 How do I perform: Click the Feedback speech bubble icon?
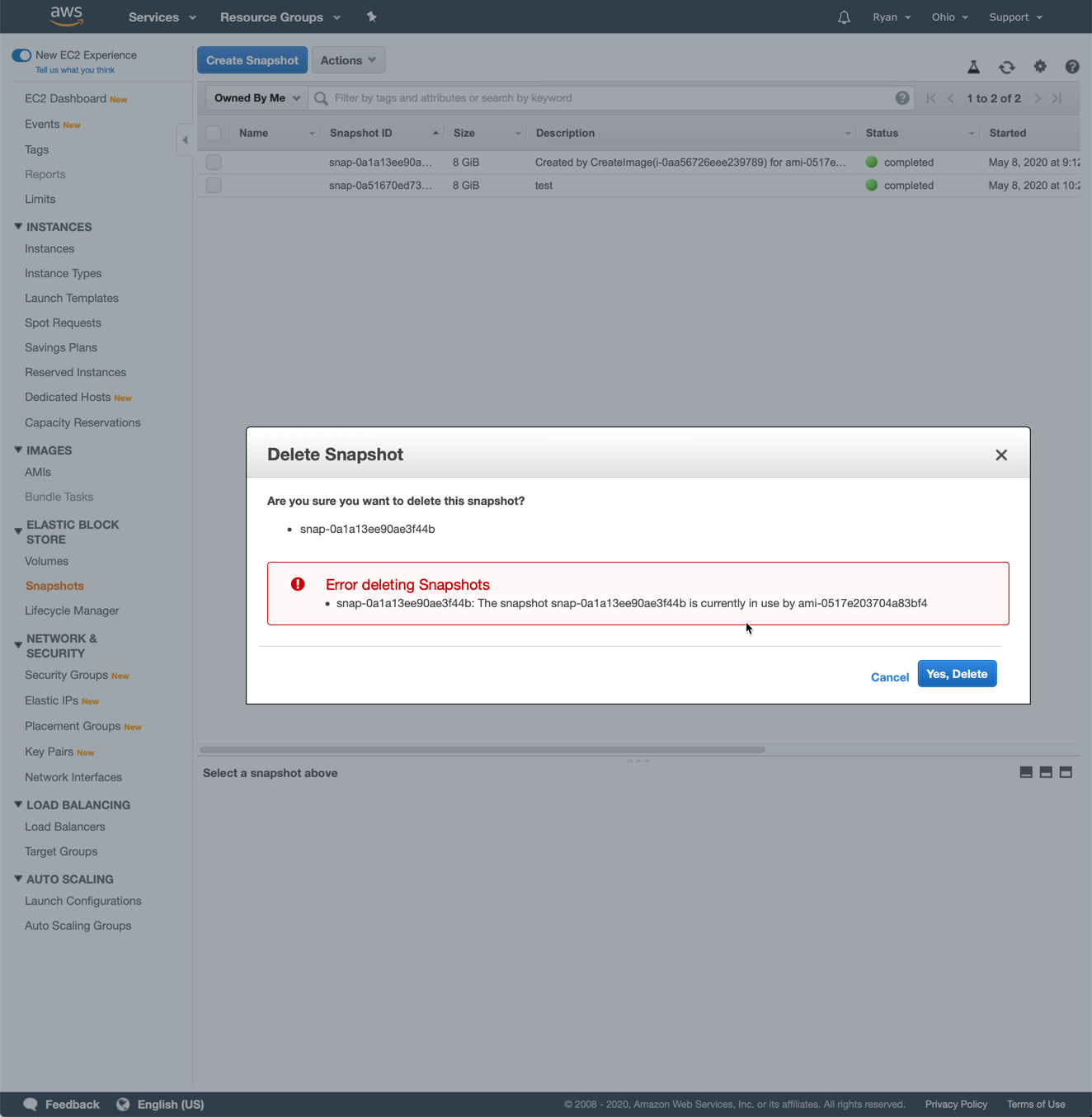(x=30, y=1104)
